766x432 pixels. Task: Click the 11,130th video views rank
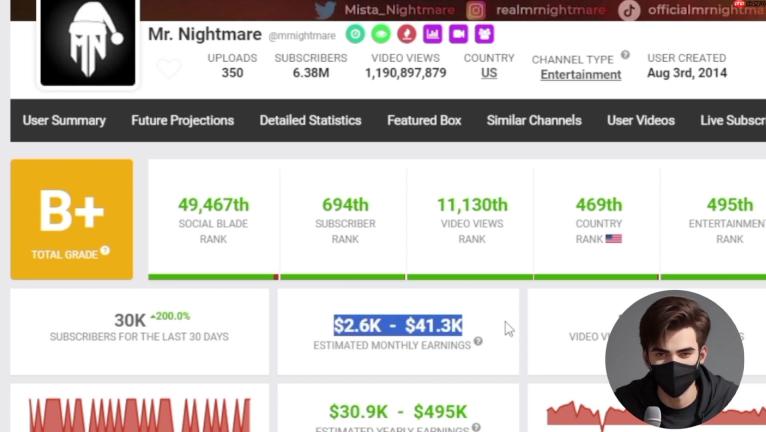pyautogui.click(x=472, y=205)
